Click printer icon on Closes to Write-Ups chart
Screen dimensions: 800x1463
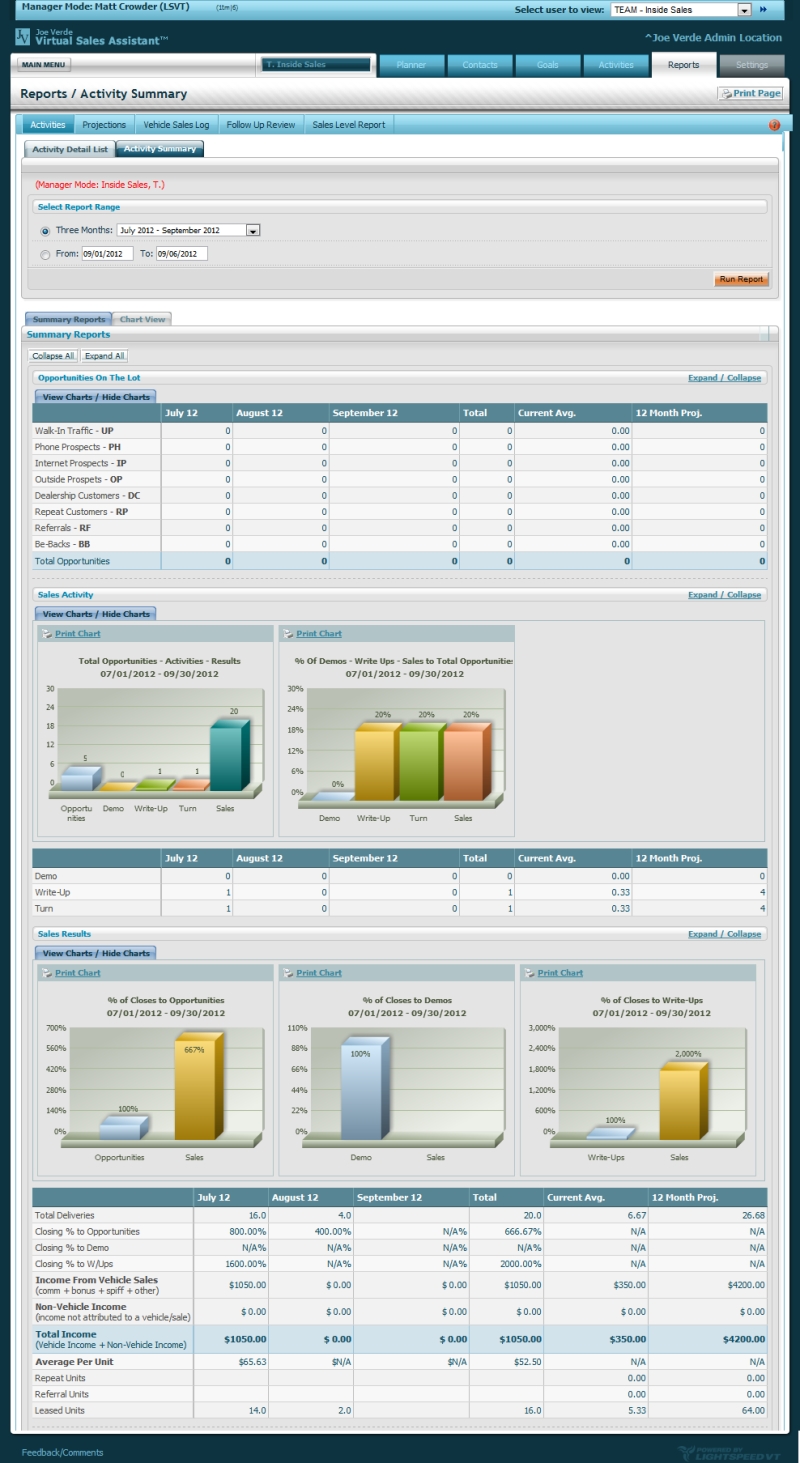coord(528,973)
